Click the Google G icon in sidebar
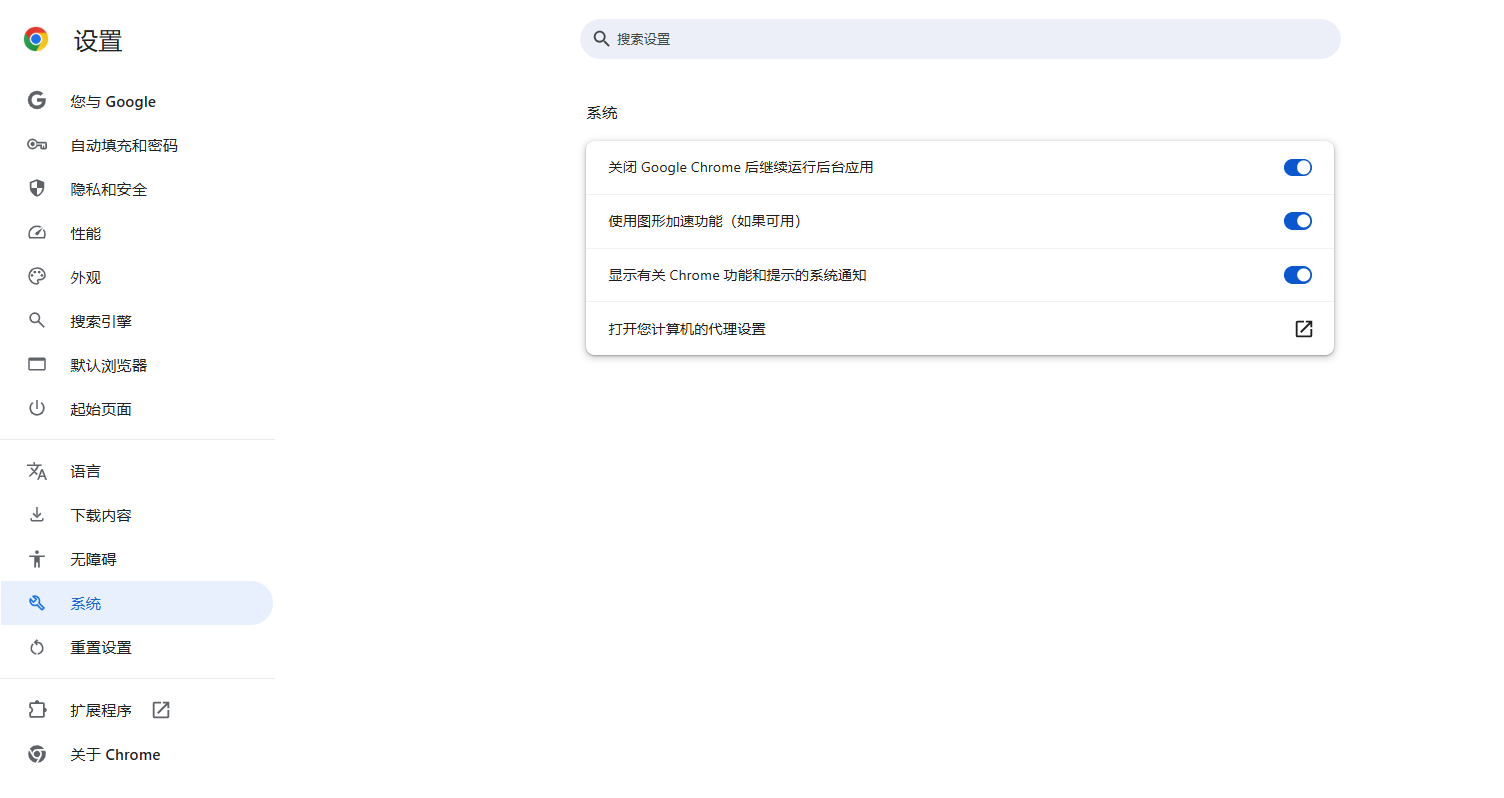The image size is (1504, 798). 37,101
